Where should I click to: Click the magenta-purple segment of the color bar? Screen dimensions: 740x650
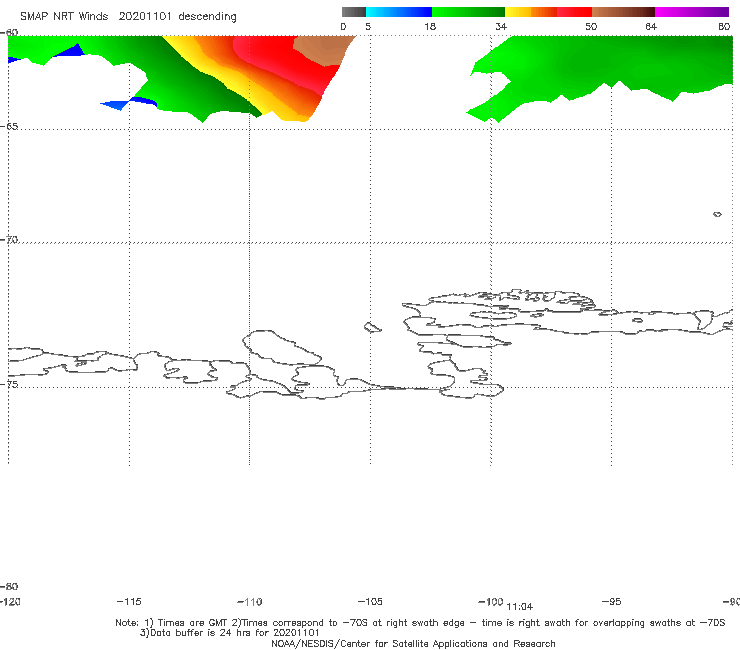(692, 12)
